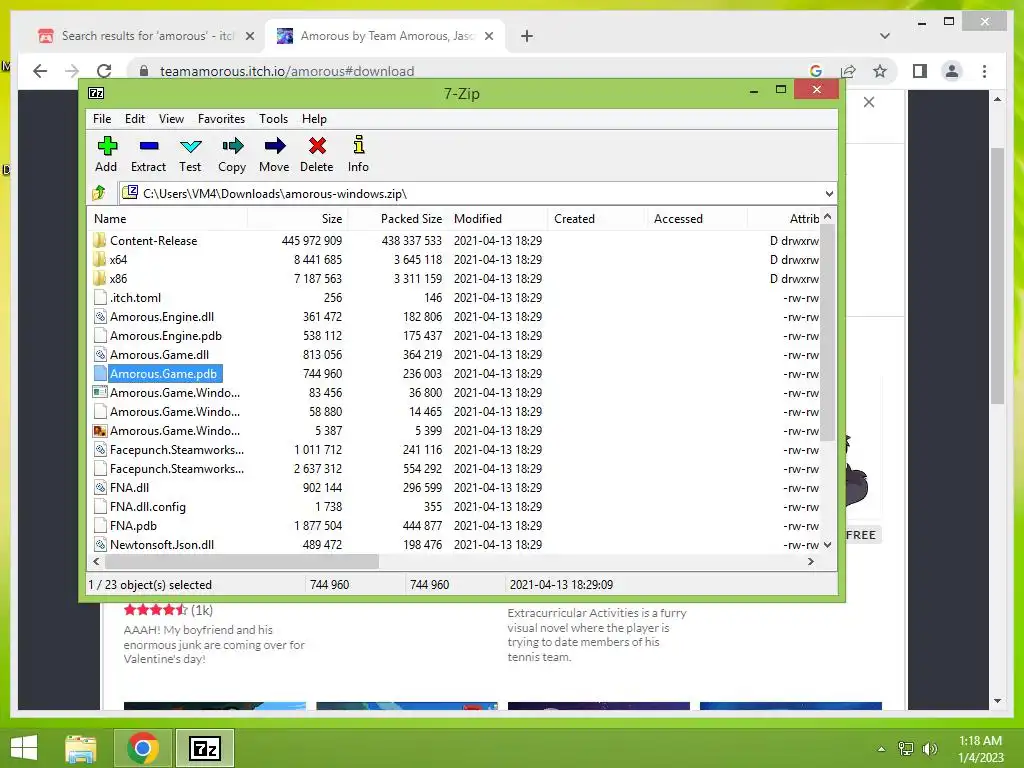Click the clock showing 1:18 AM

tap(980, 741)
